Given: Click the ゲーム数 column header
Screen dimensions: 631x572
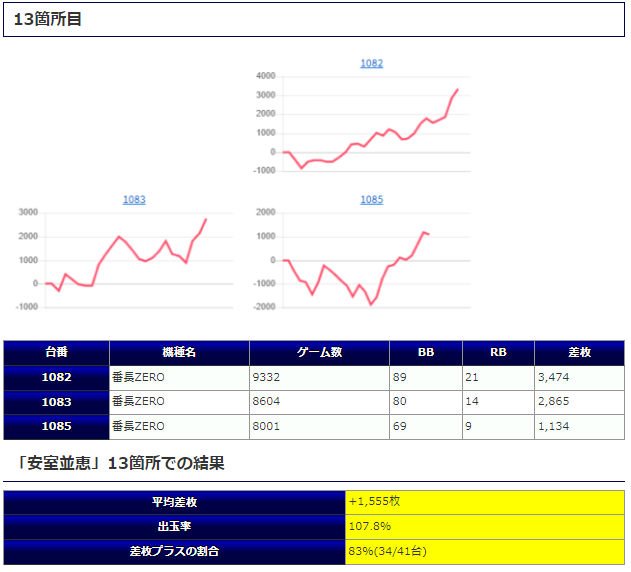Looking at the screenshot, I should [x=319, y=353].
